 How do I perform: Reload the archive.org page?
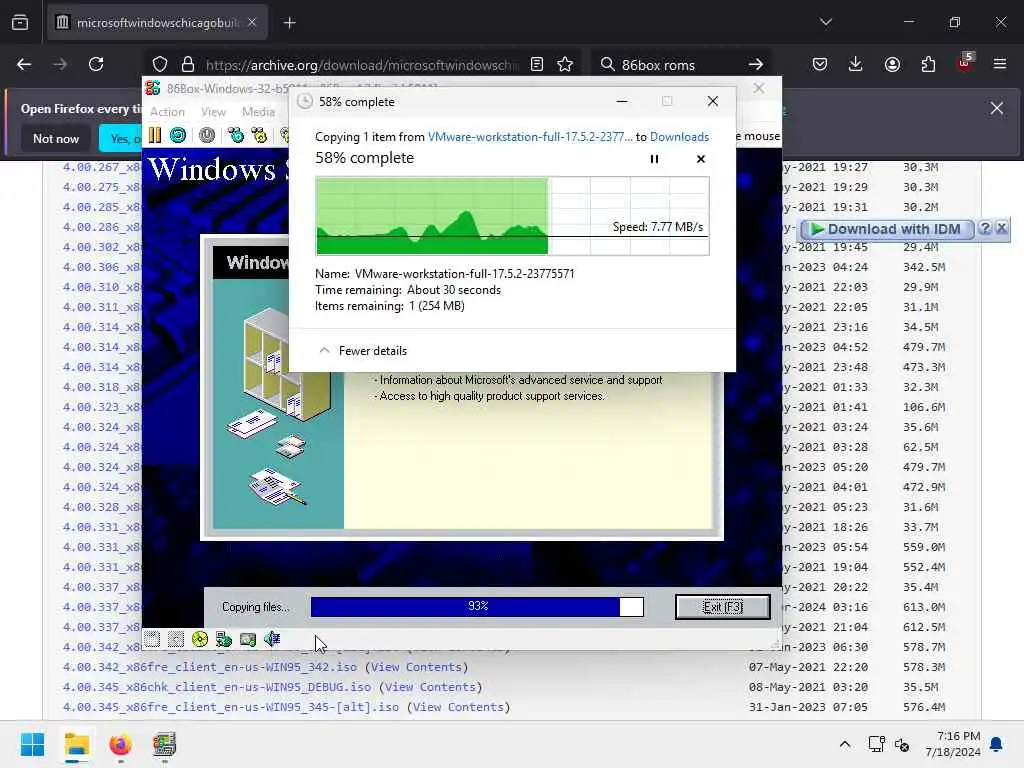point(96,64)
